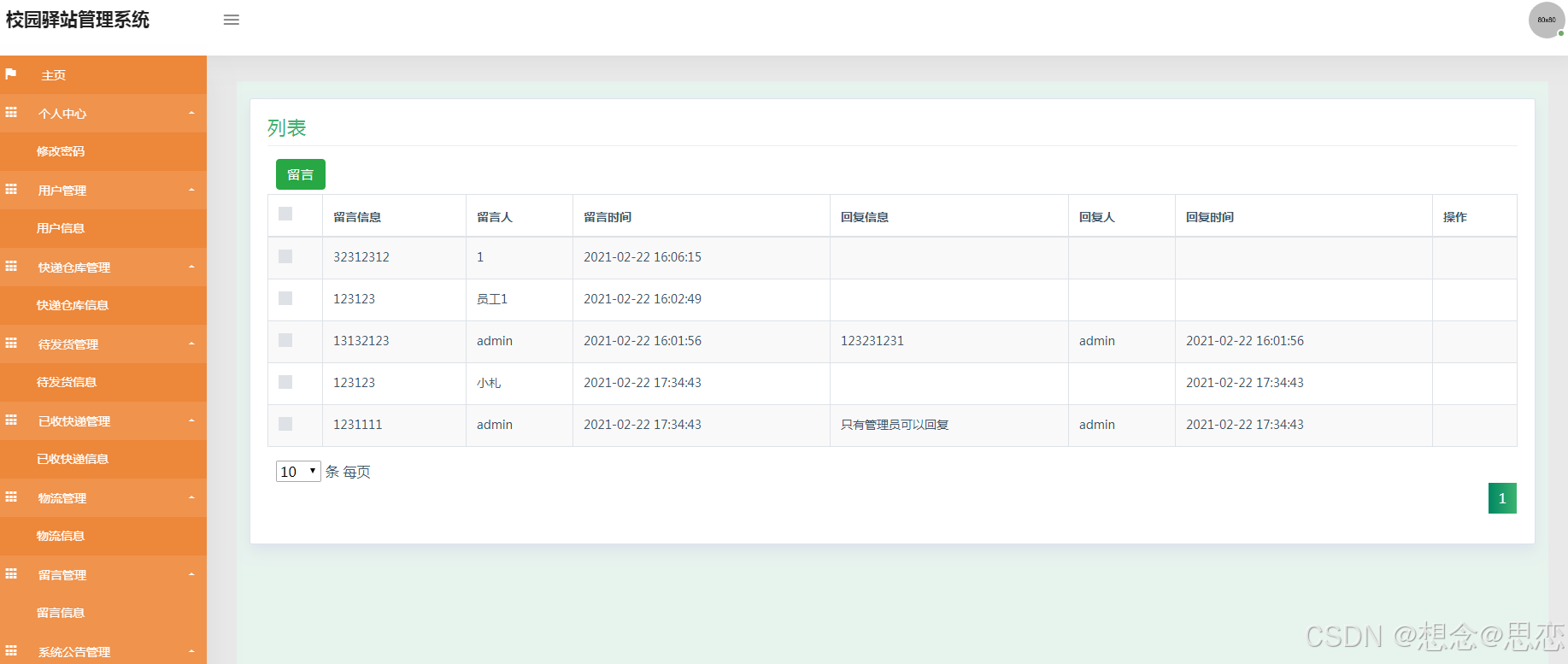Screen dimensions: 1568x664
Task: Click the 留言人 column header
Action: tap(495, 217)
